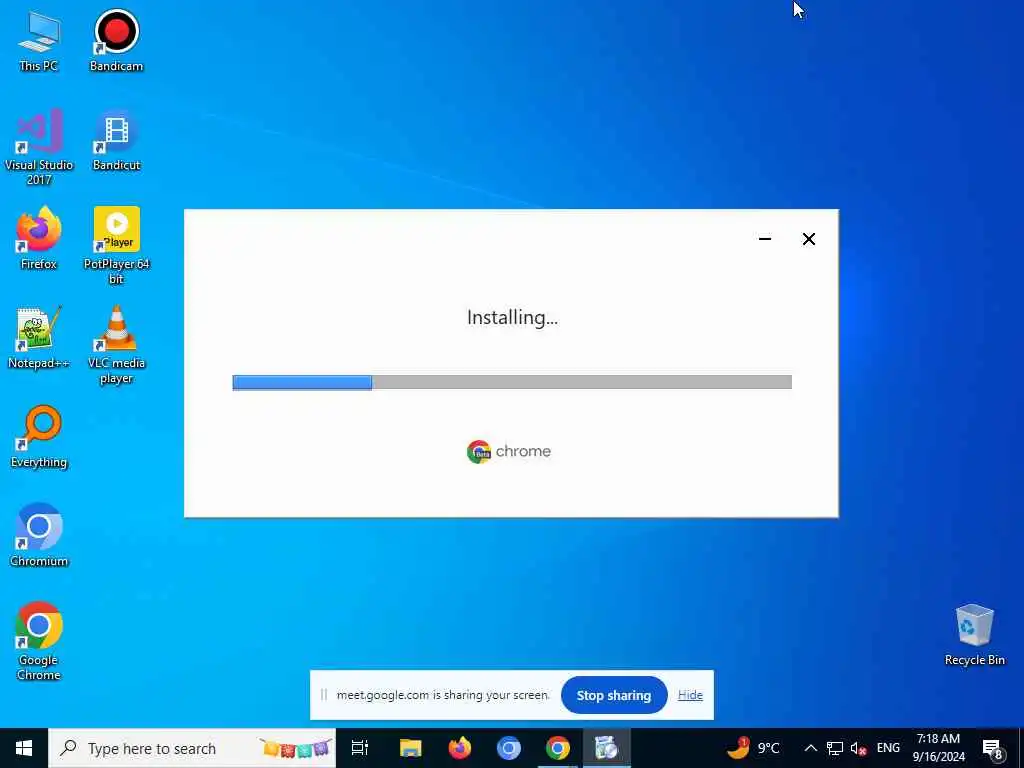The image size is (1024, 768).
Task: Select the Chromium desktop shortcut
Action: [x=39, y=536]
